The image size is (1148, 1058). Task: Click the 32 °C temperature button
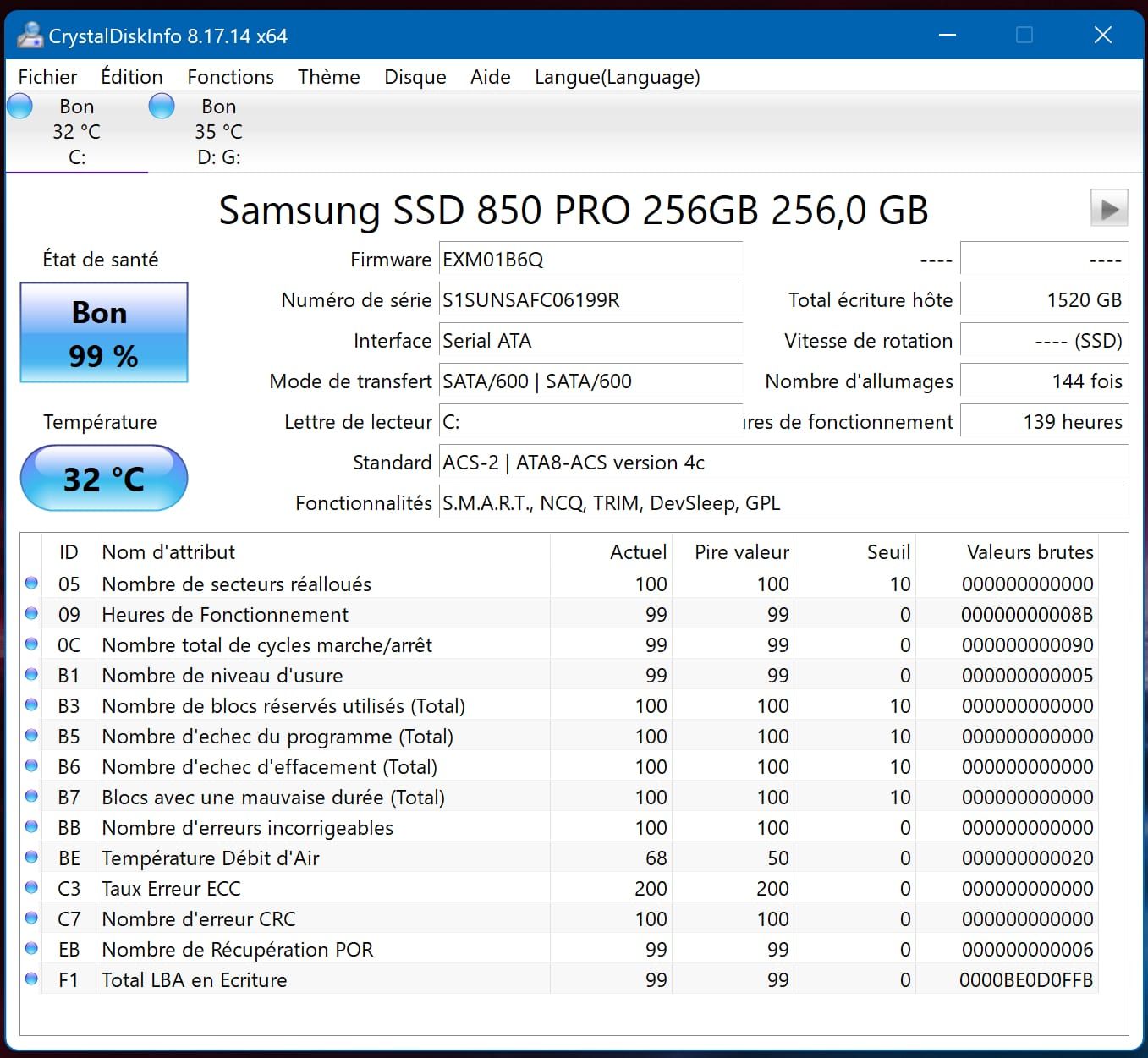tap(103, 479)
